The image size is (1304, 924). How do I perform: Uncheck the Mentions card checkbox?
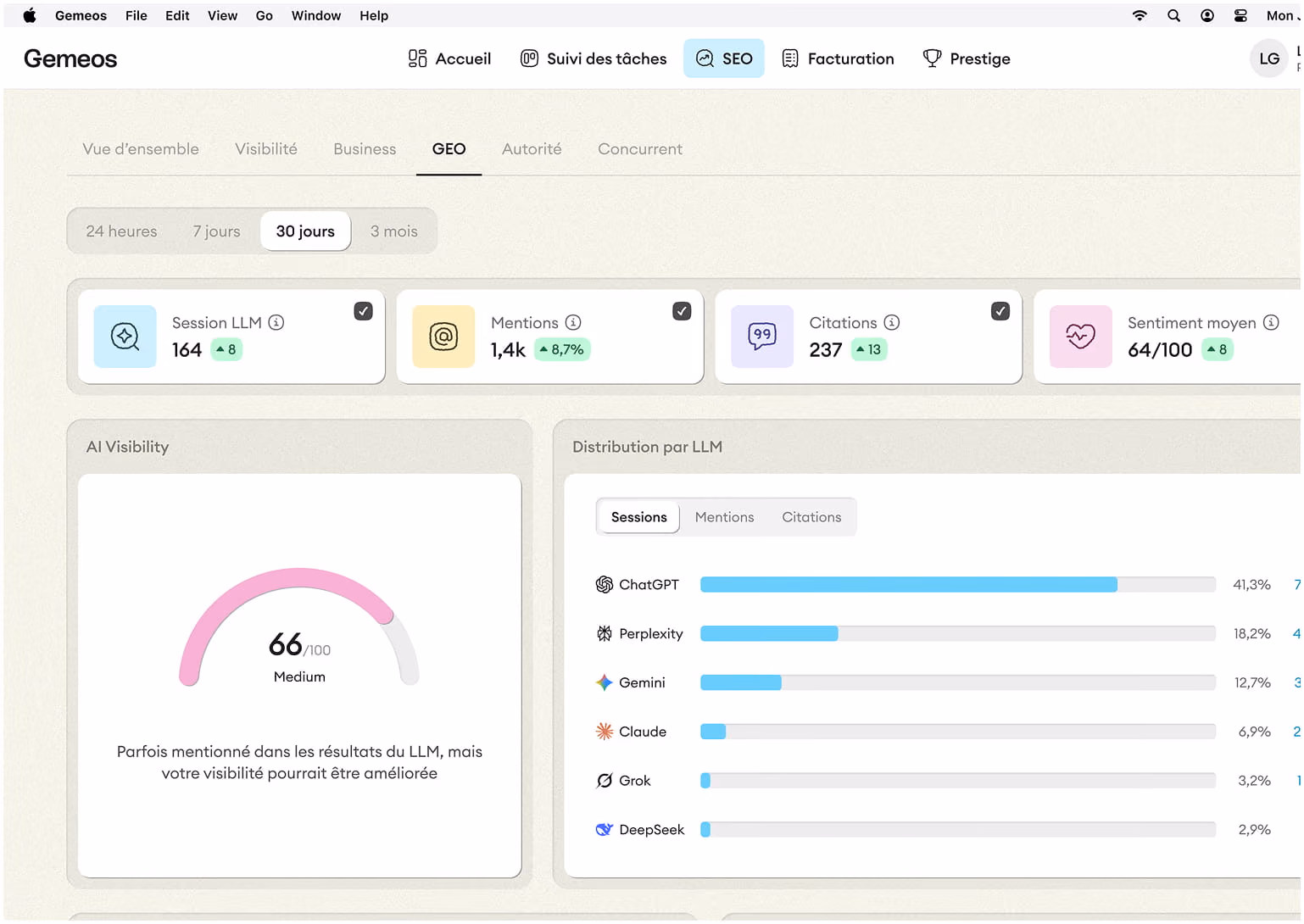[x=682, y=311]
